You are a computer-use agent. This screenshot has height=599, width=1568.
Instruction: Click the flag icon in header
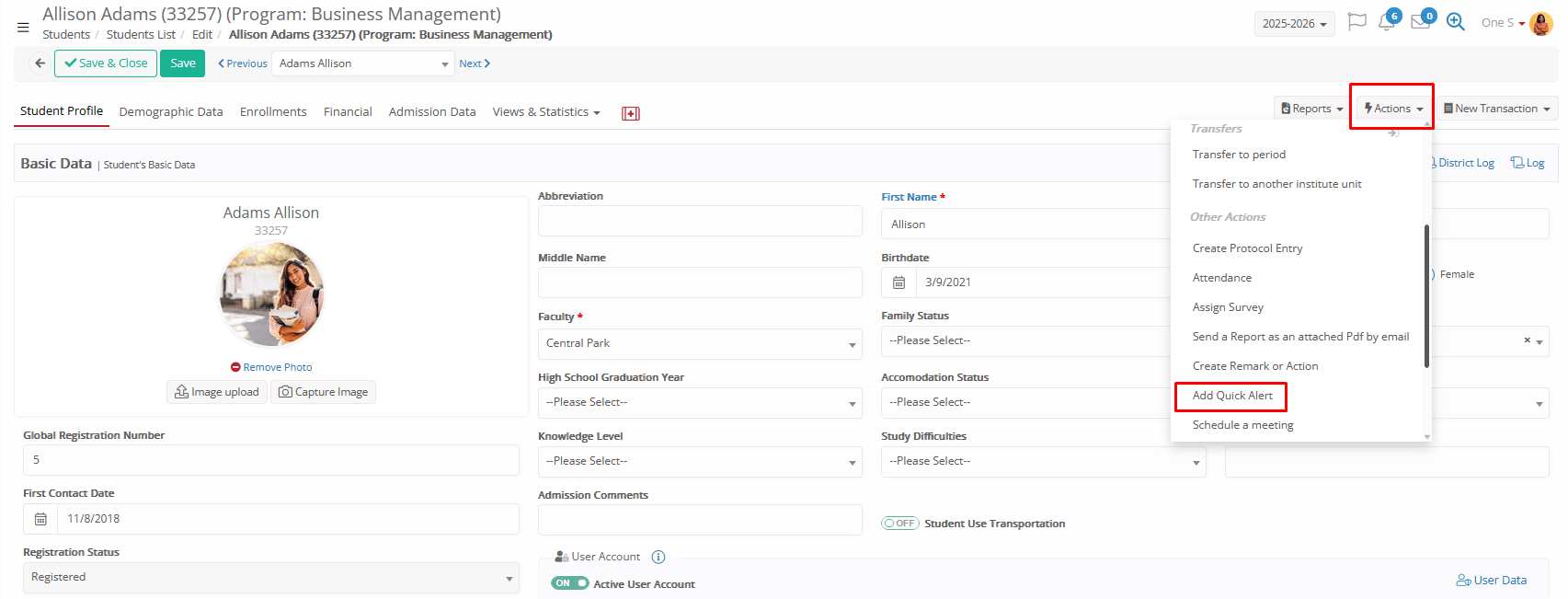click(x=1356, y=22)
